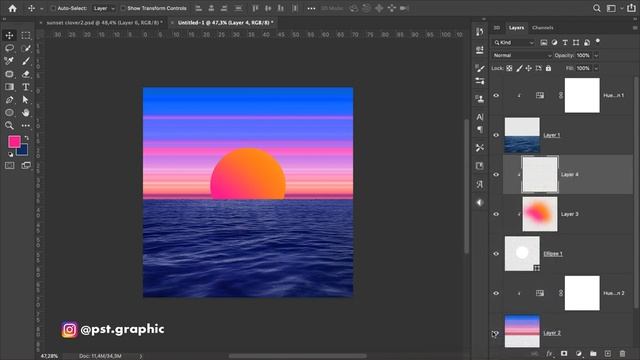Add new adjustment layer icon

tap(578, 353)
